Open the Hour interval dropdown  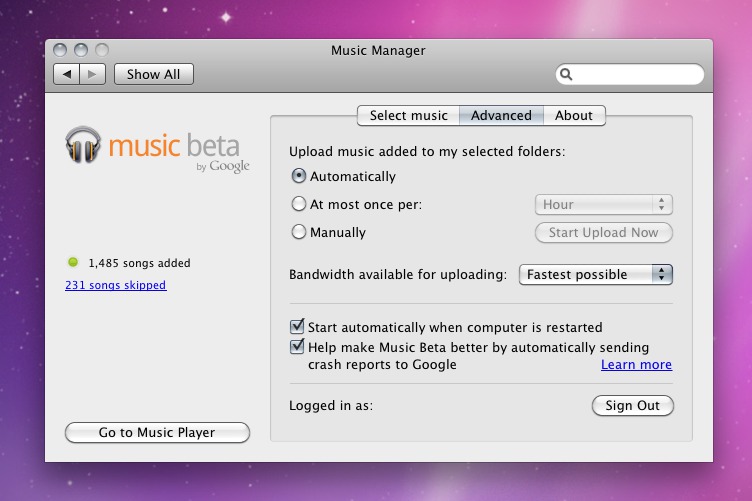(604, 205)
